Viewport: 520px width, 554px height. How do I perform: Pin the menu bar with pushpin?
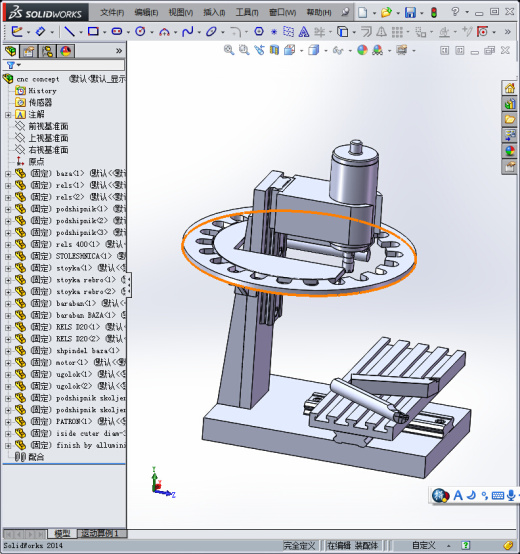pos(345,12)
